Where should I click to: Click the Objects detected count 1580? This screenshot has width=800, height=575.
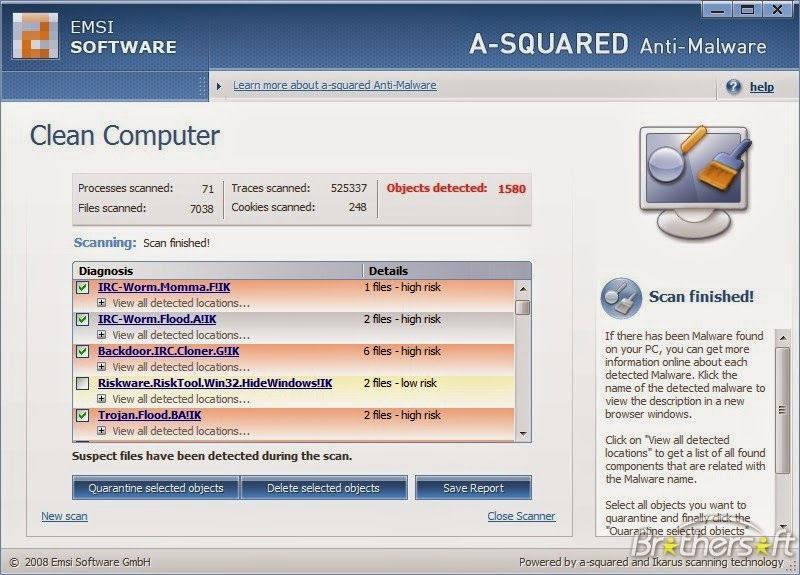point(512,189)
